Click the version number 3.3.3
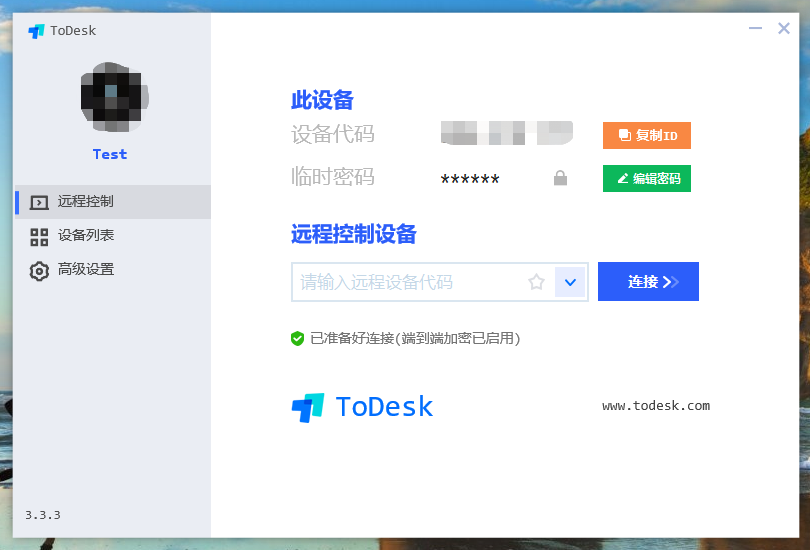 43,515
